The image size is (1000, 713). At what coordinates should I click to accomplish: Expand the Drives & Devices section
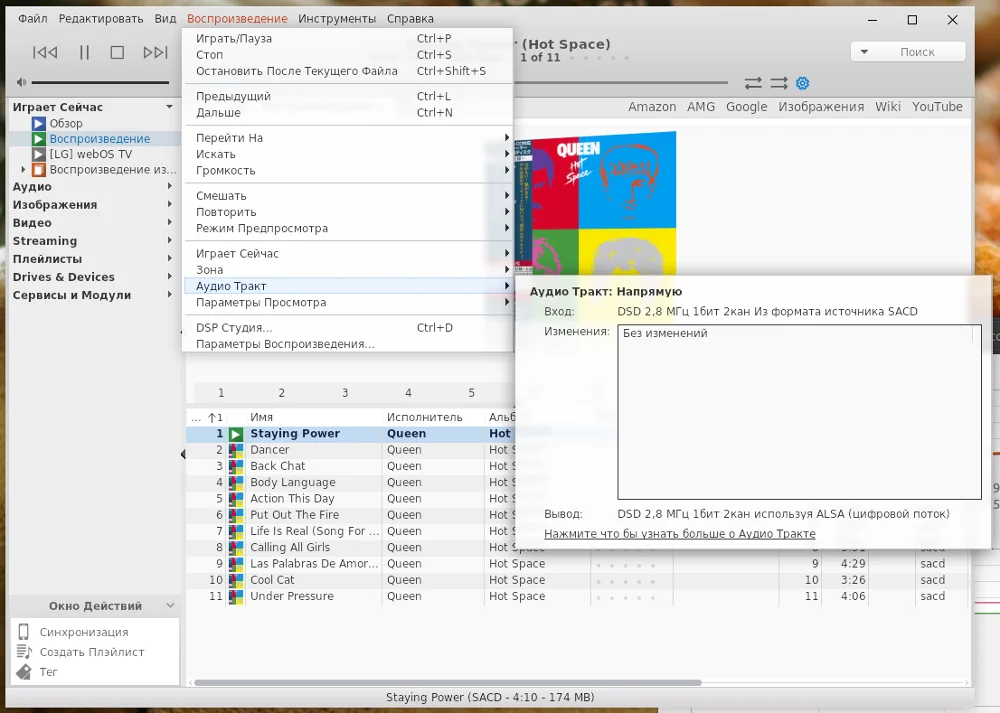pos(170,277)
